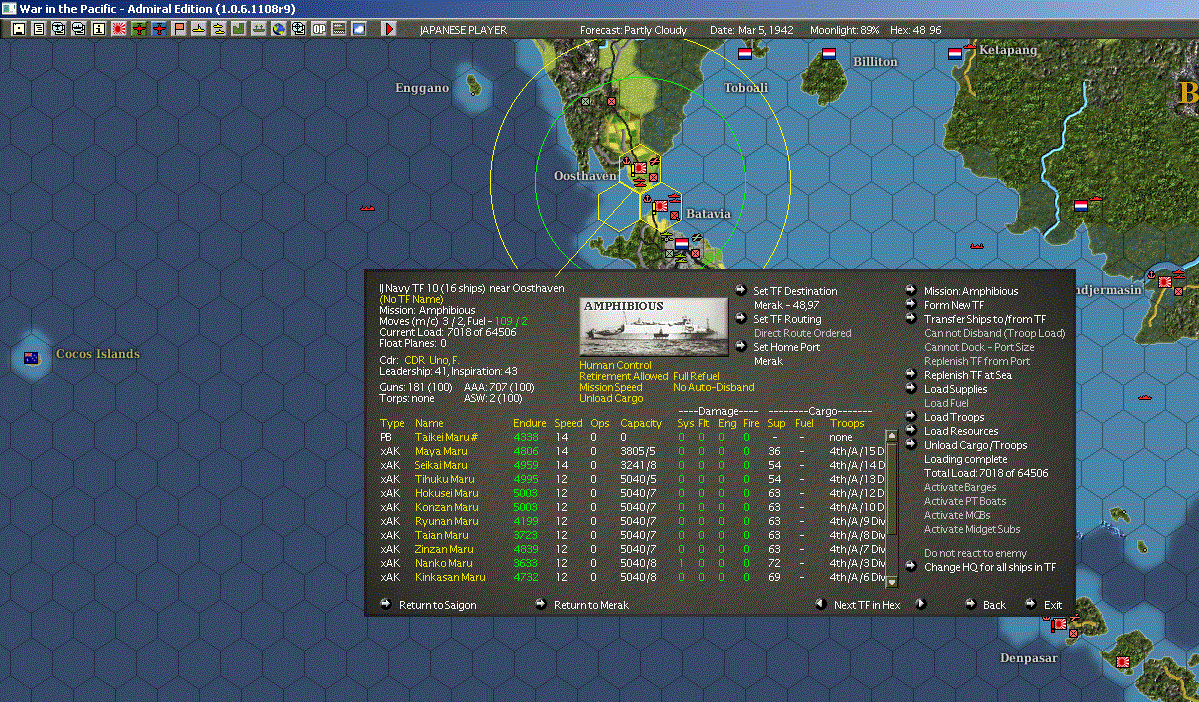
Task: Click the arrow for Set TF Routing
Action: (740, 318)
